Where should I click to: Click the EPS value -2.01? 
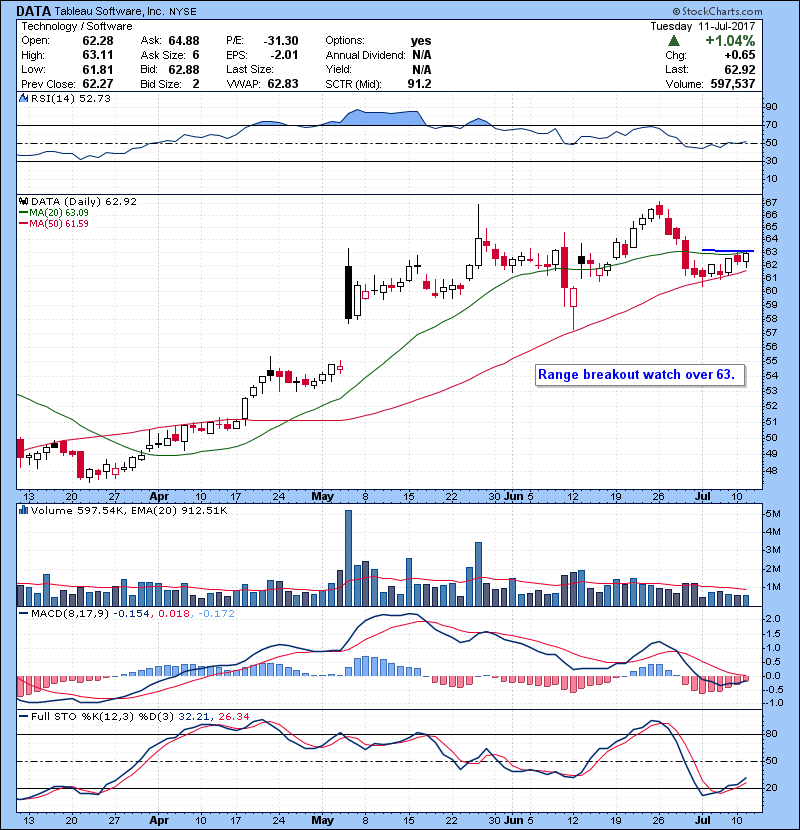click(x=284, y=55)
